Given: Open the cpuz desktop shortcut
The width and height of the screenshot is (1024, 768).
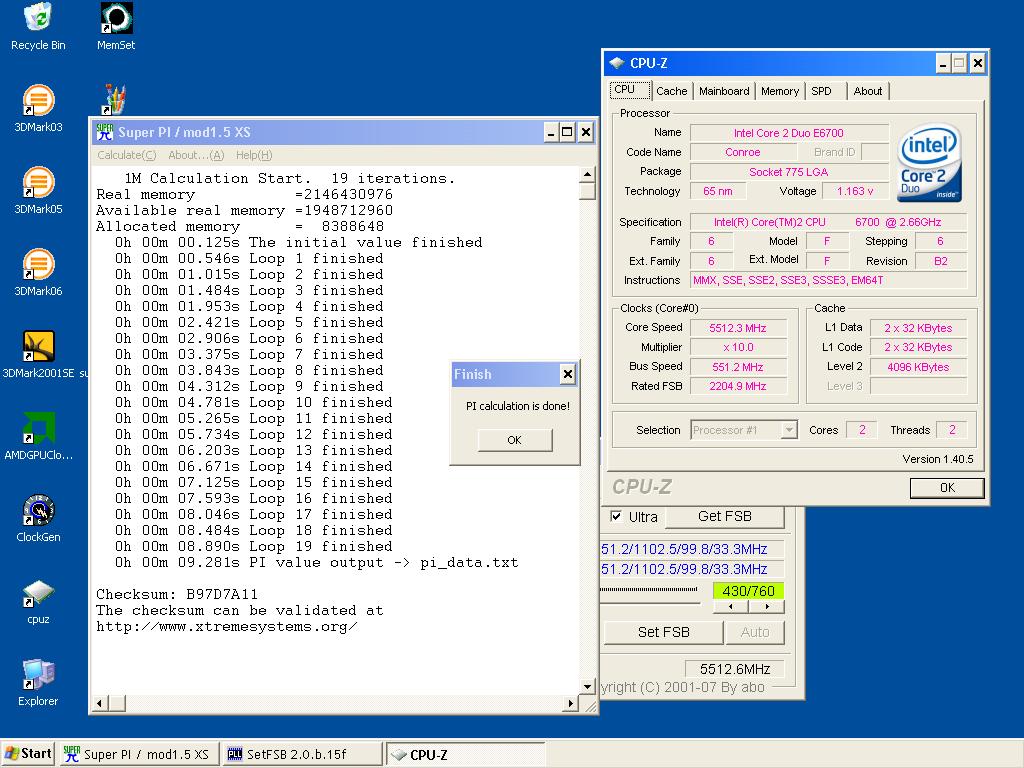Looking at the screenshot, I should click(x=38, y=601).
